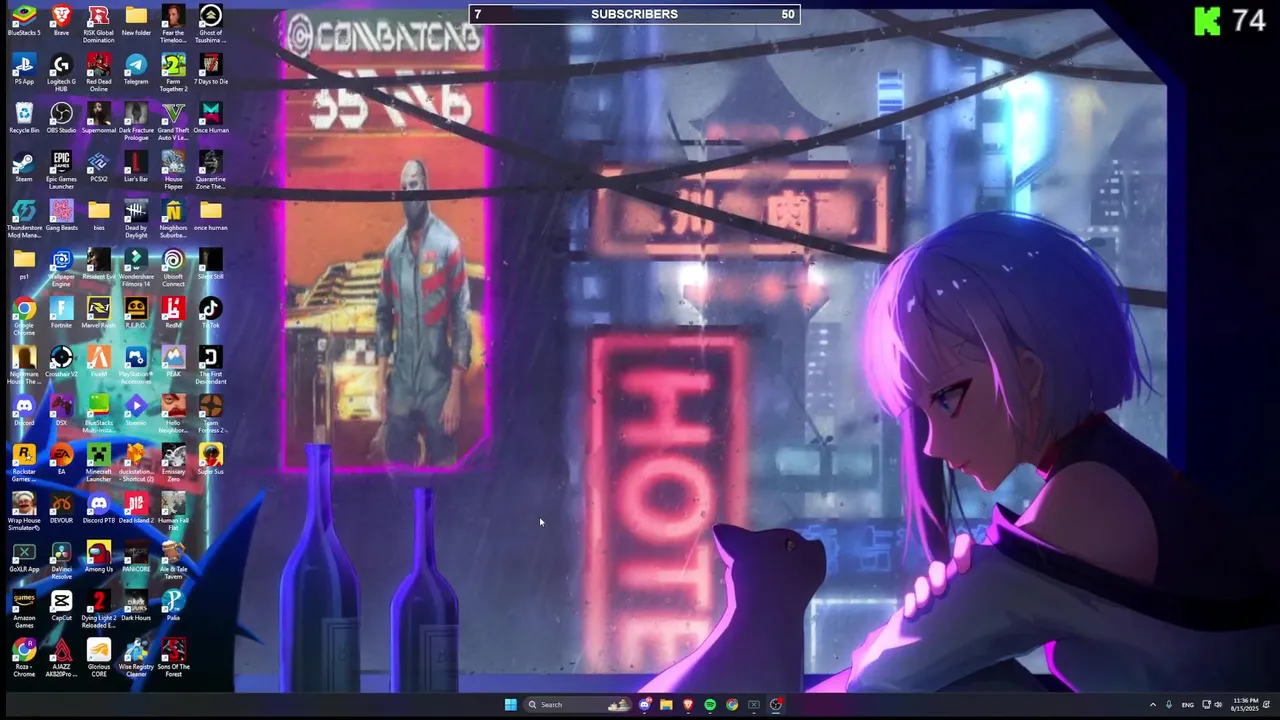Viewport: 1280px width, 720px height.
Task: Select the Recycle Bin icon
Action: (24, 118)
